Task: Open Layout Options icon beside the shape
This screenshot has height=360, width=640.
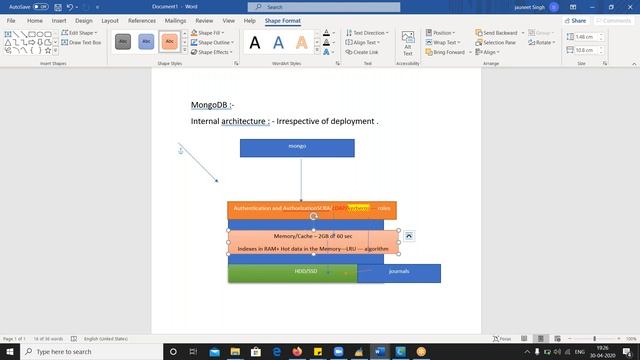Action: click(x=409, y=236)
